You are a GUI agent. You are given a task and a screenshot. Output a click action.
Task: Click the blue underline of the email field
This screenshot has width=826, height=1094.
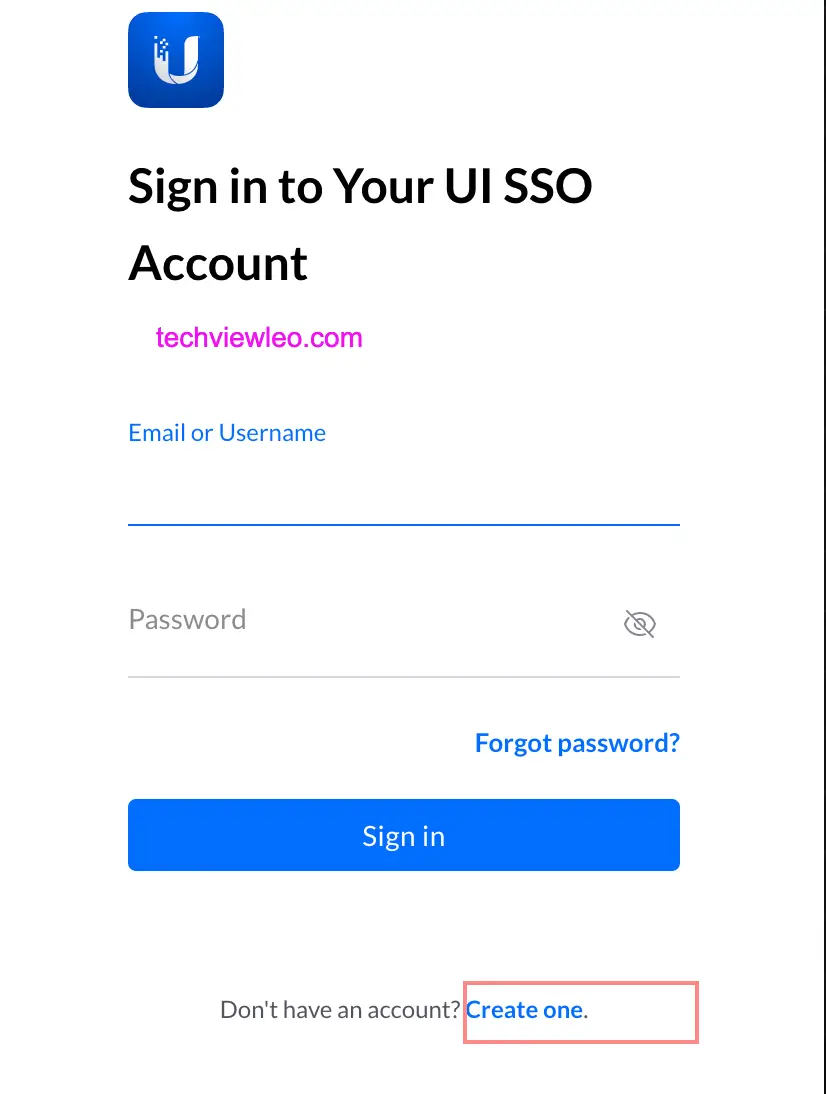pos(403,524)
